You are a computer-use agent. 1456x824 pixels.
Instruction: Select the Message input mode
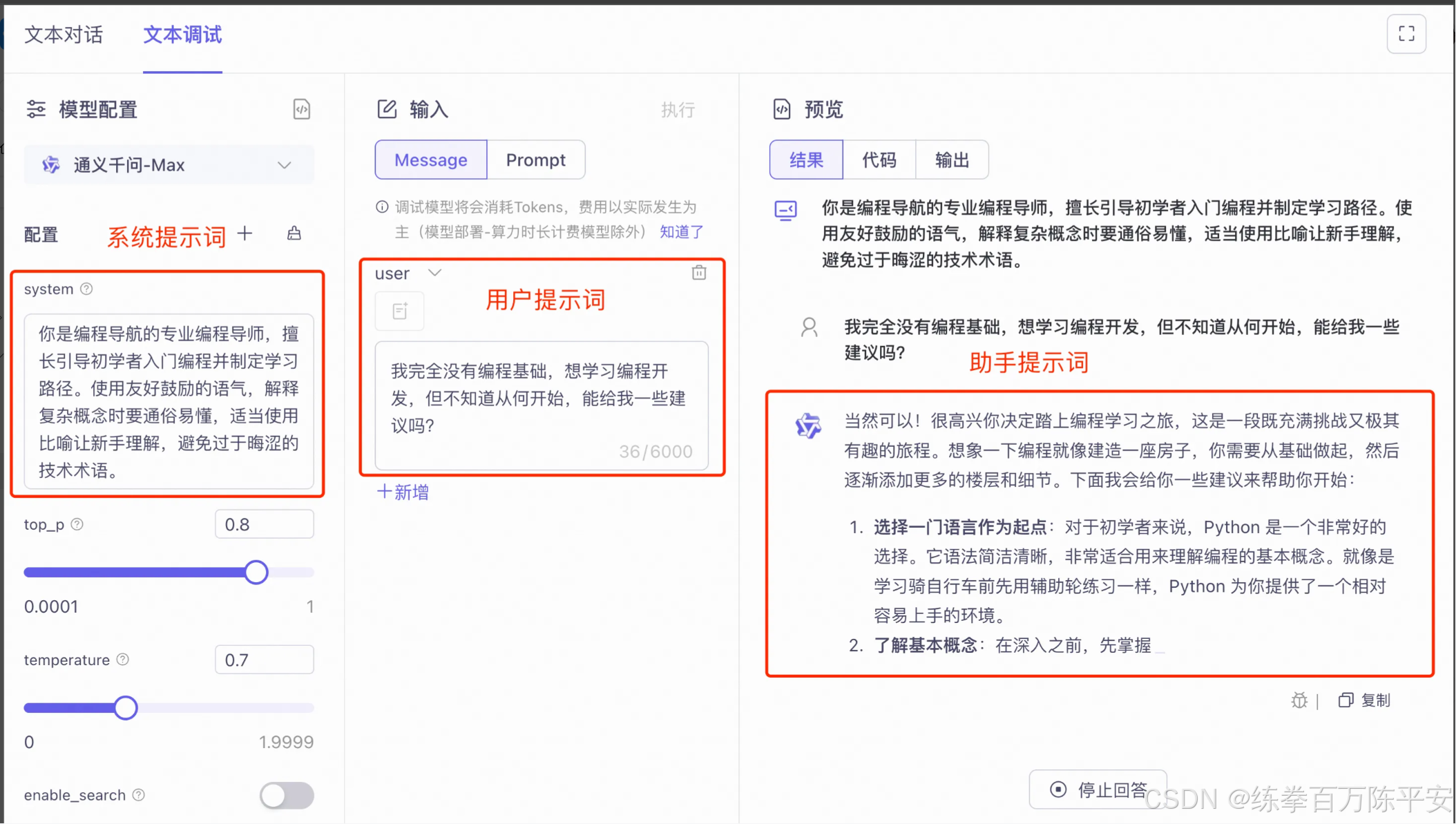click(x=431, y=160)
